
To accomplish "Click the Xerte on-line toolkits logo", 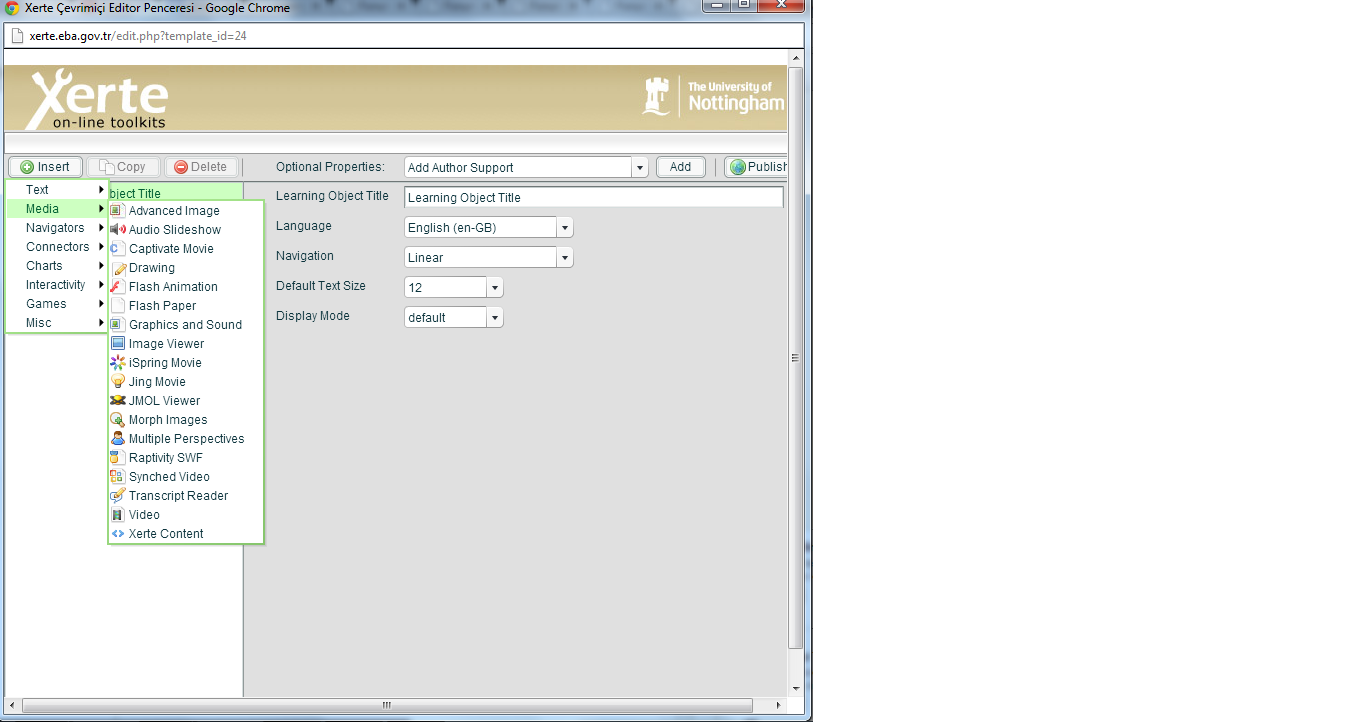I will click(x=98, y=99).
